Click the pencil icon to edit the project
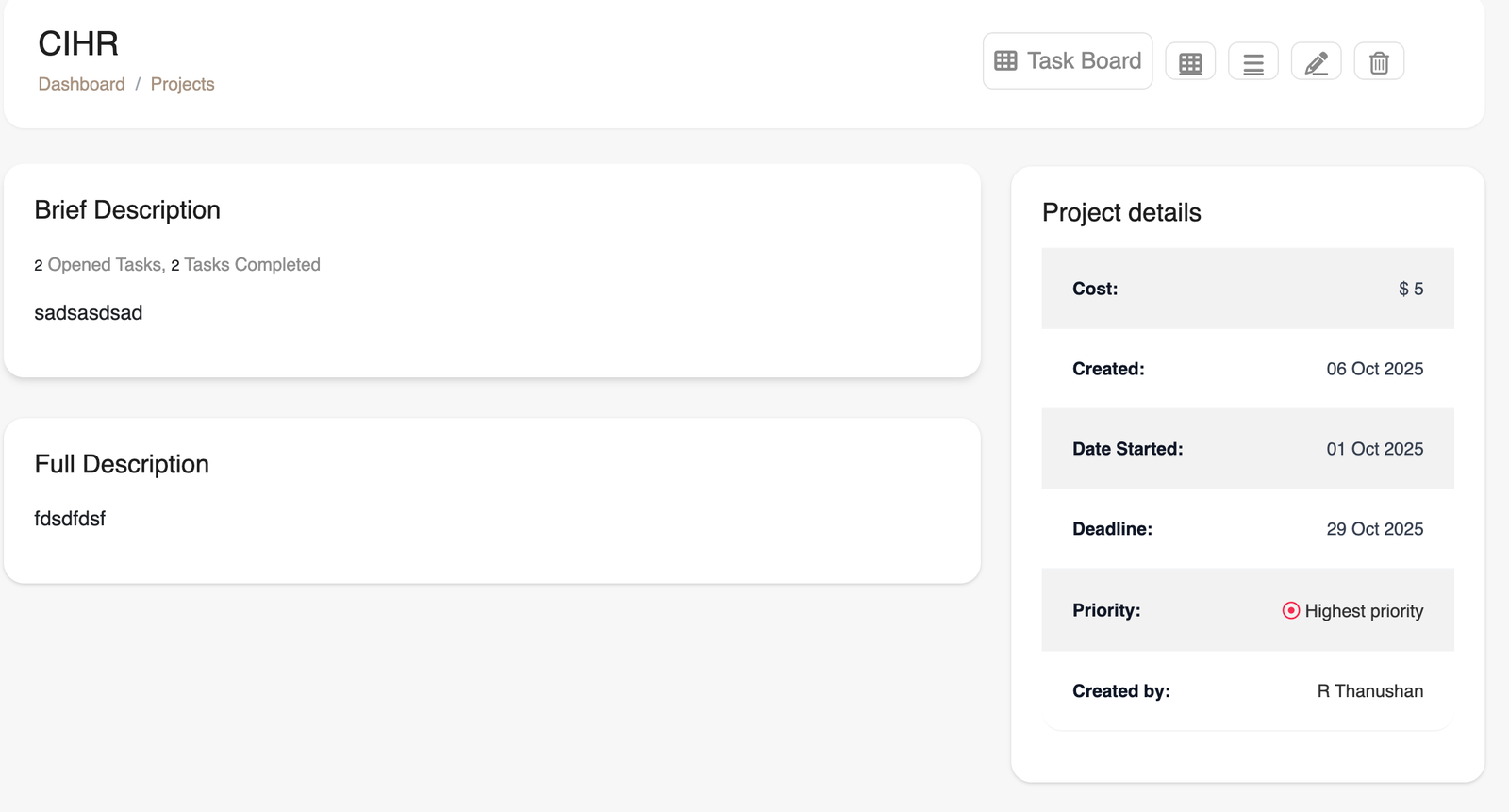This screenshot has width=1509, height=812. [x=1316, y=60]
